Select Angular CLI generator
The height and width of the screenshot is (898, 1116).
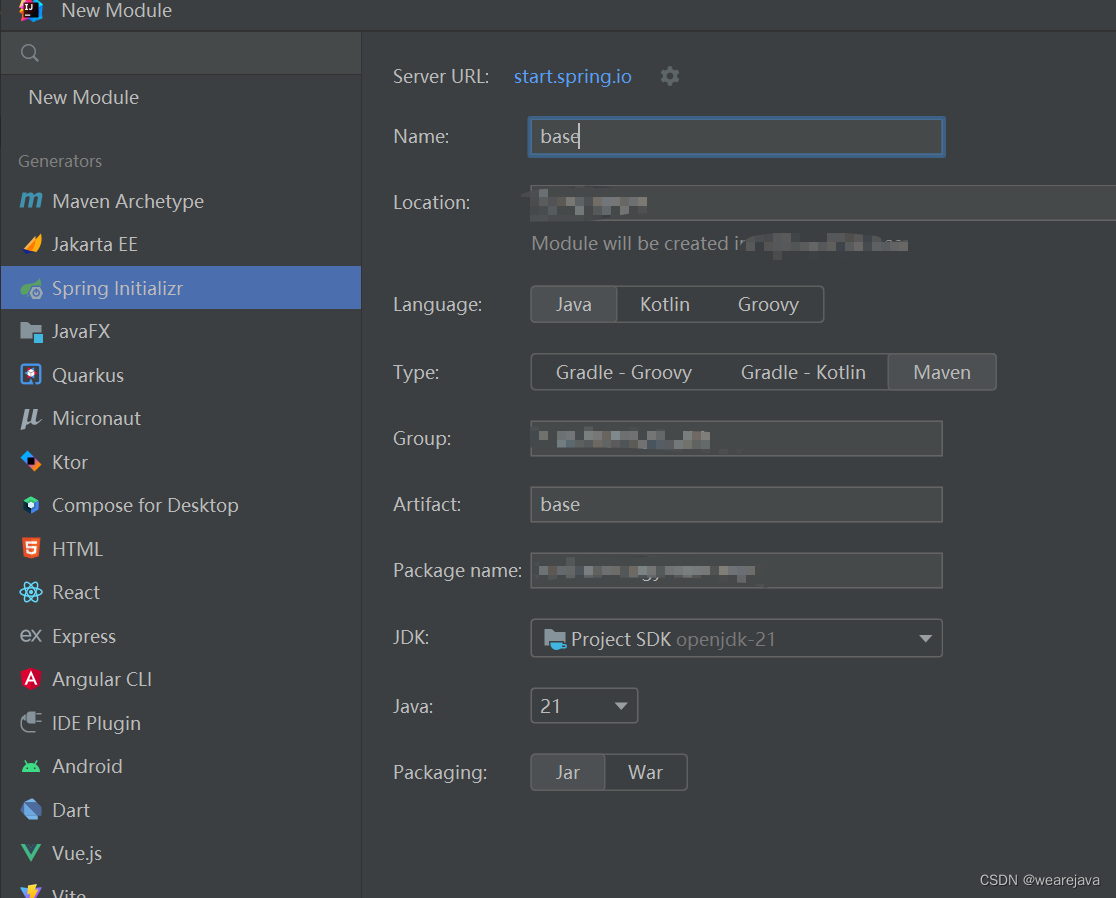[181, 680]
